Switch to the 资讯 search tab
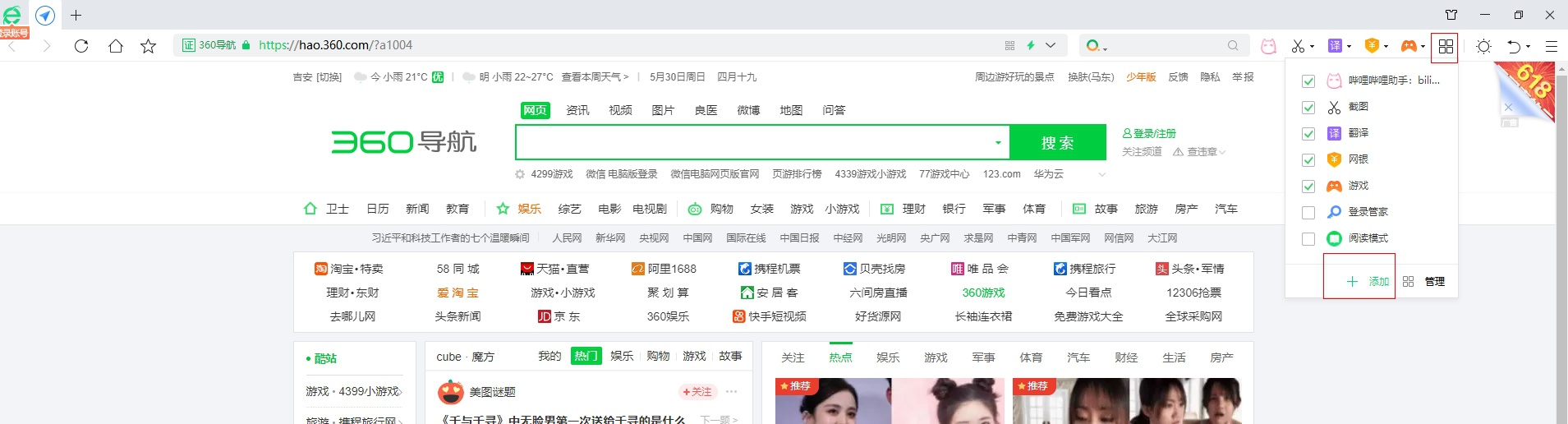This screenshot has width=1568, height=424. click(577, 110)
